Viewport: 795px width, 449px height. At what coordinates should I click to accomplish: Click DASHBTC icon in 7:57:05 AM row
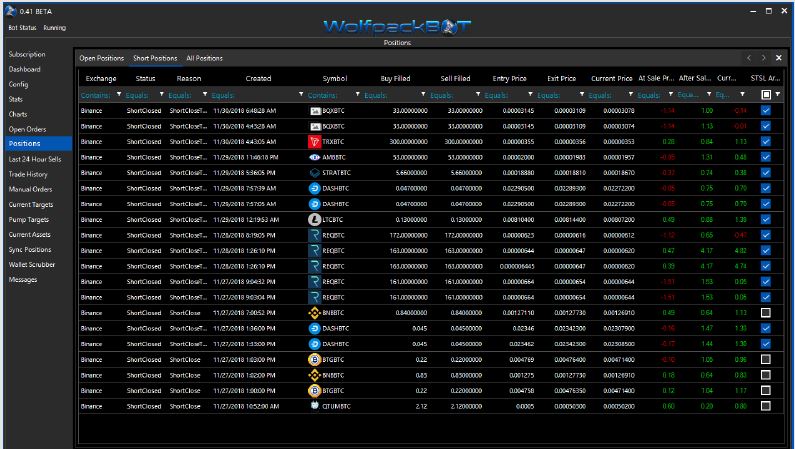(x=314, y=204)
